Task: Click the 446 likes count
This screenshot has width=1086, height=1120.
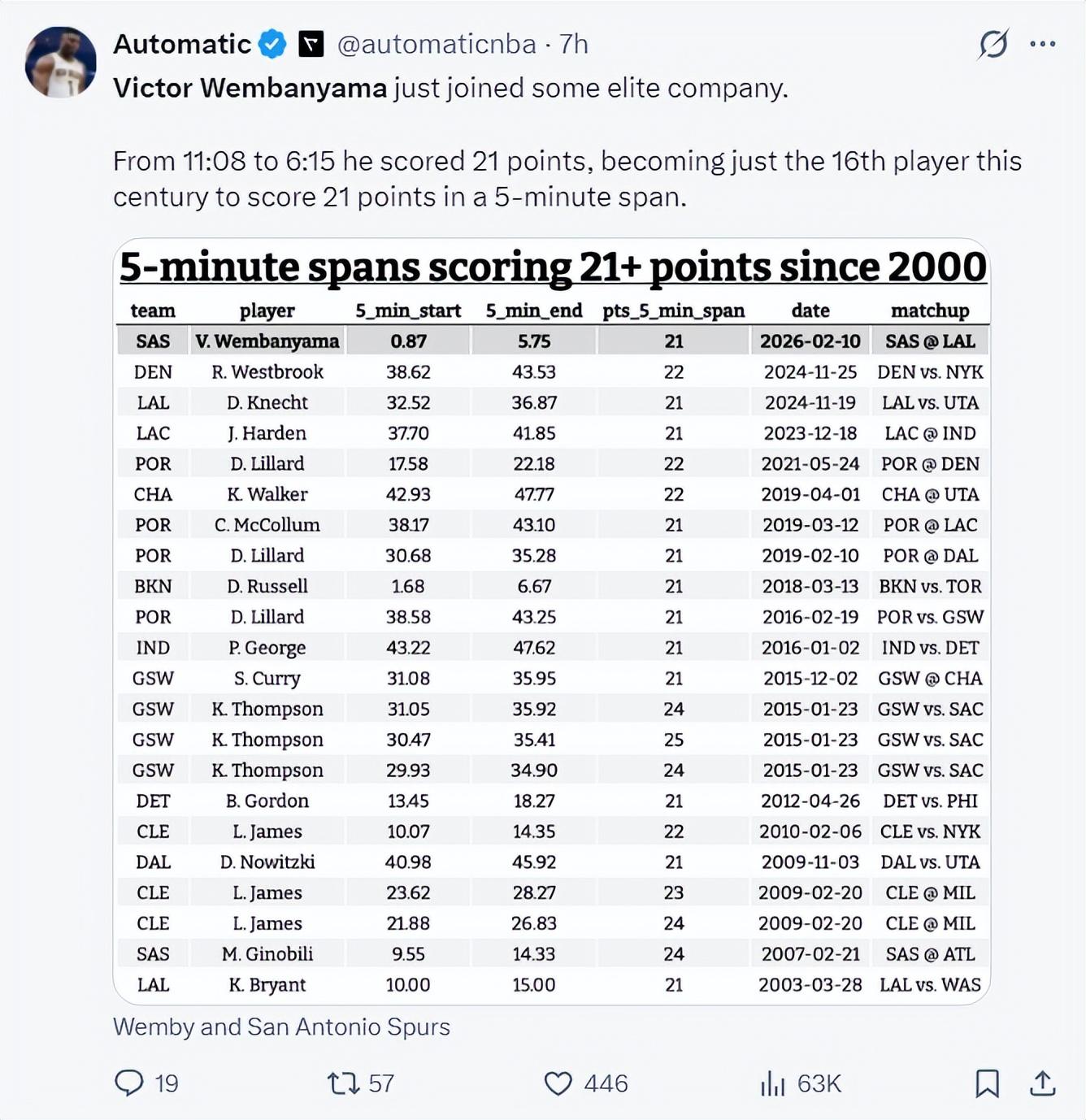Action: 606,1083
